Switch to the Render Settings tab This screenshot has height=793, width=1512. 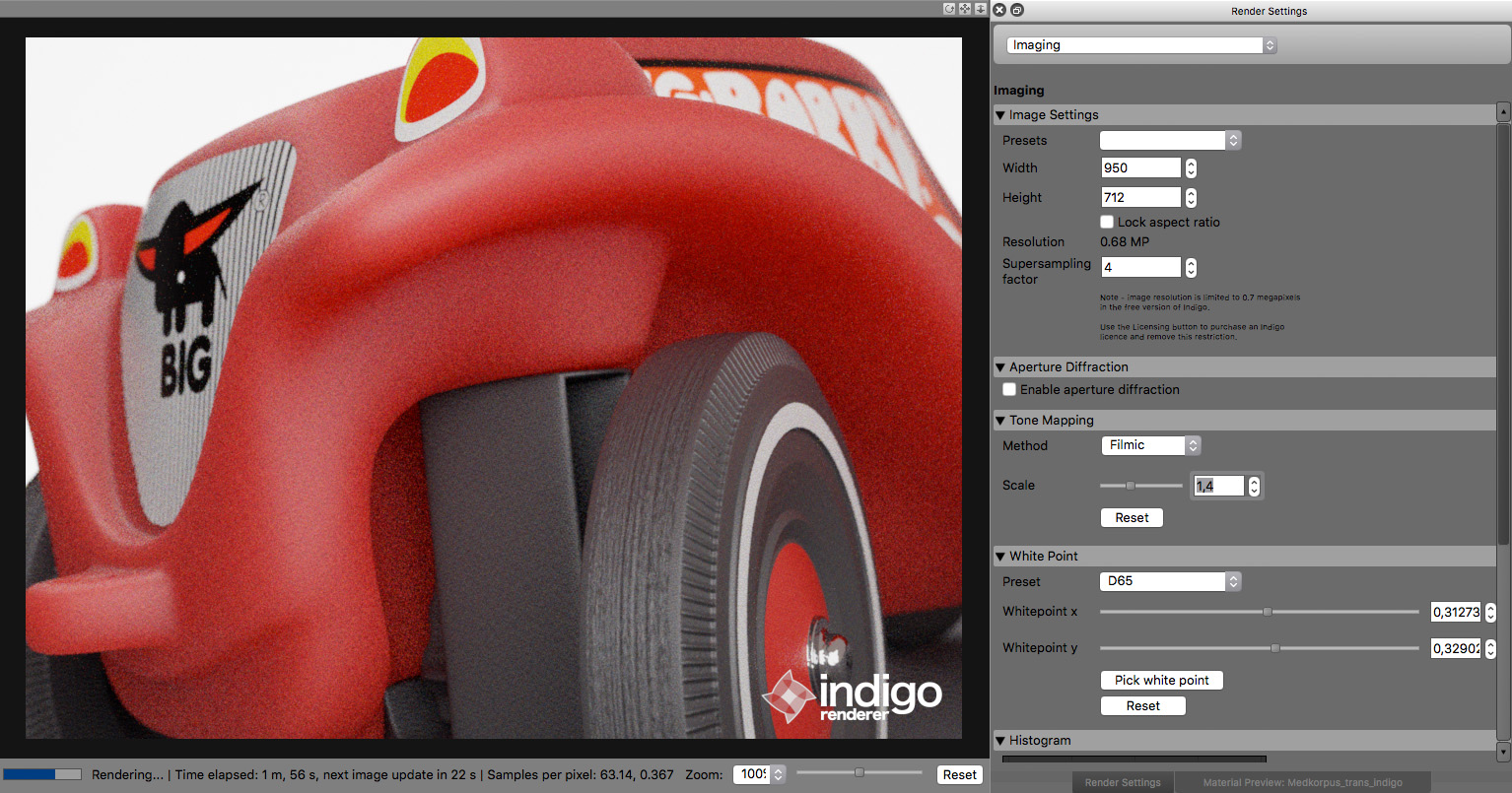[1122, 783]
